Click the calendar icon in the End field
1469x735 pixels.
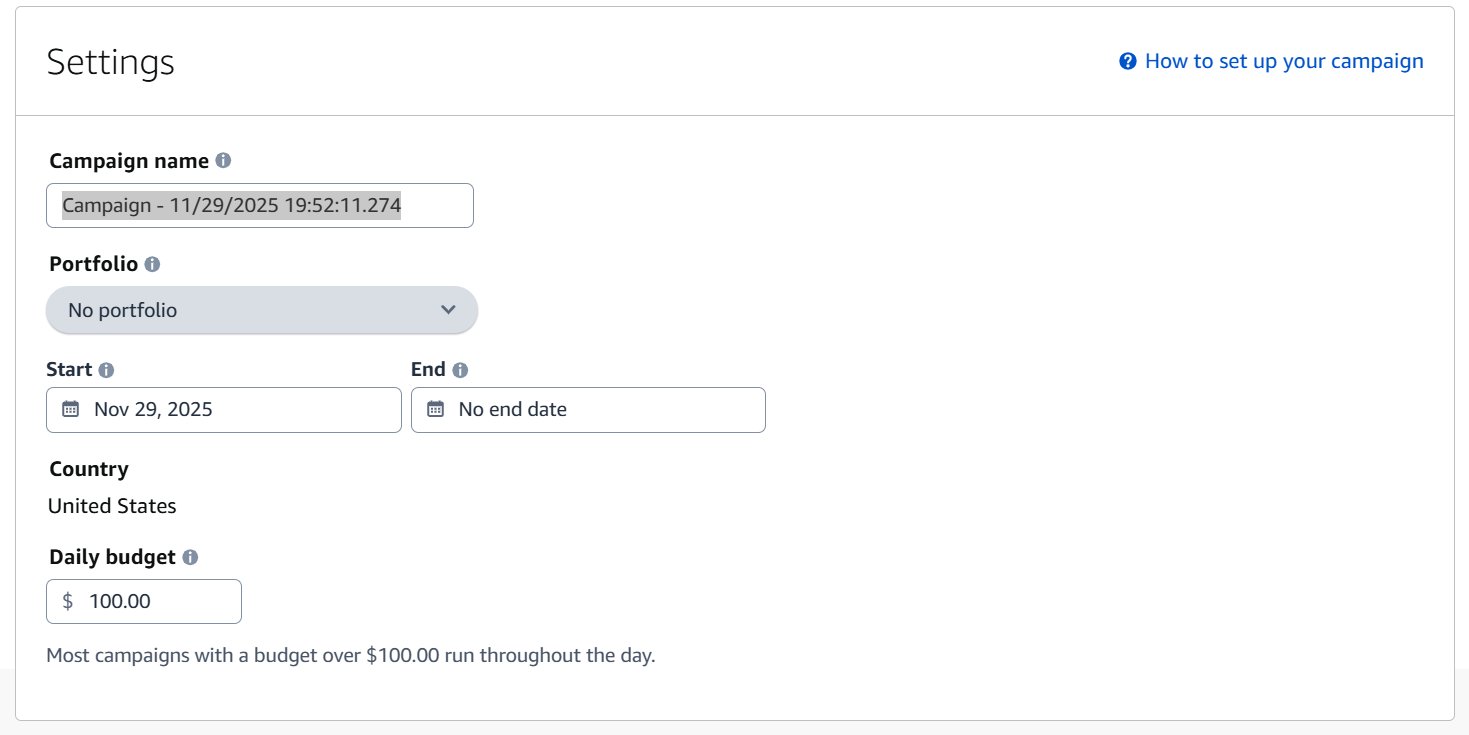pyautogui.click(x=435, y=409)
